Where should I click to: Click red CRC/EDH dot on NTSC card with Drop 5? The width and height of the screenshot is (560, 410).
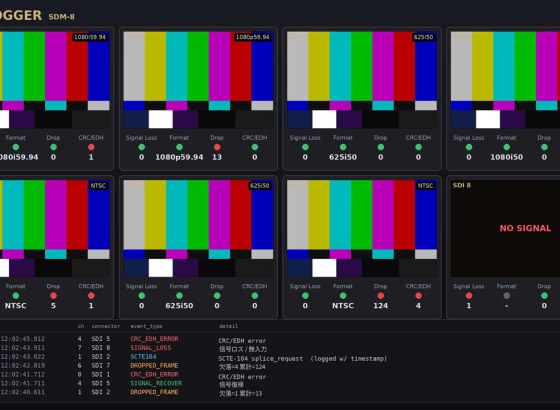tap(91, 296)
